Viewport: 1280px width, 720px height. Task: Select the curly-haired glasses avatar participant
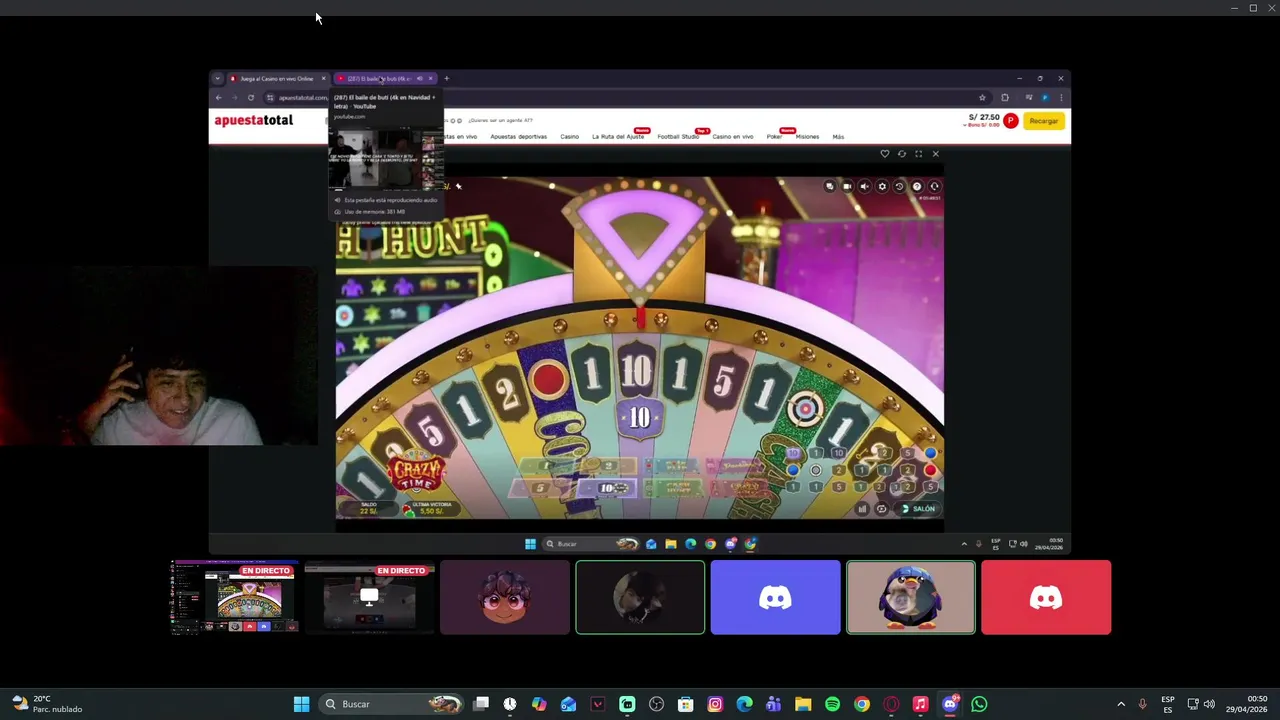505,597
